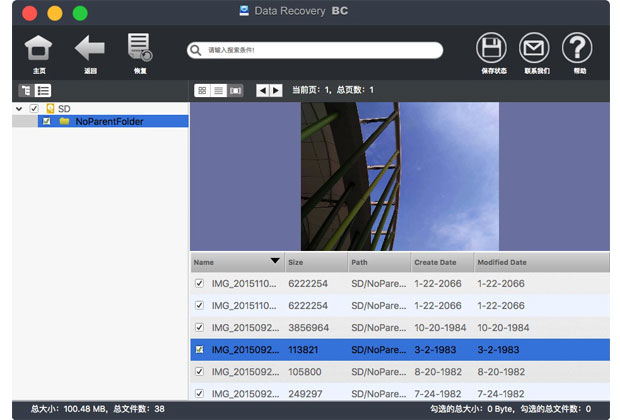Click create date 3-2-1983 cell

pyautogui.click(x=435, y=350)
